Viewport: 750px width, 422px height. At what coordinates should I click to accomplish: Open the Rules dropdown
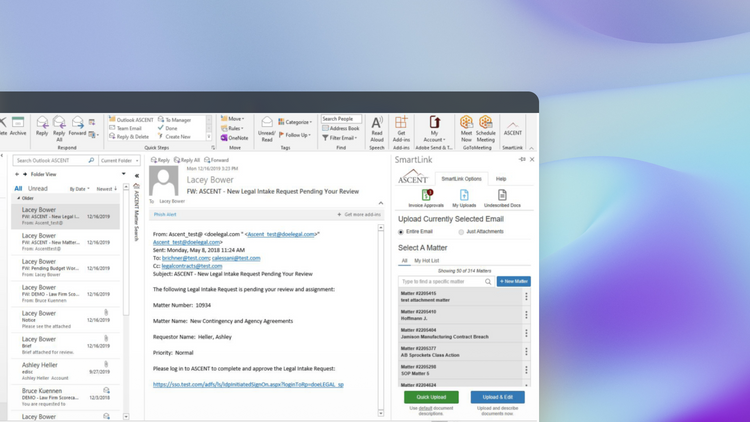232,128
